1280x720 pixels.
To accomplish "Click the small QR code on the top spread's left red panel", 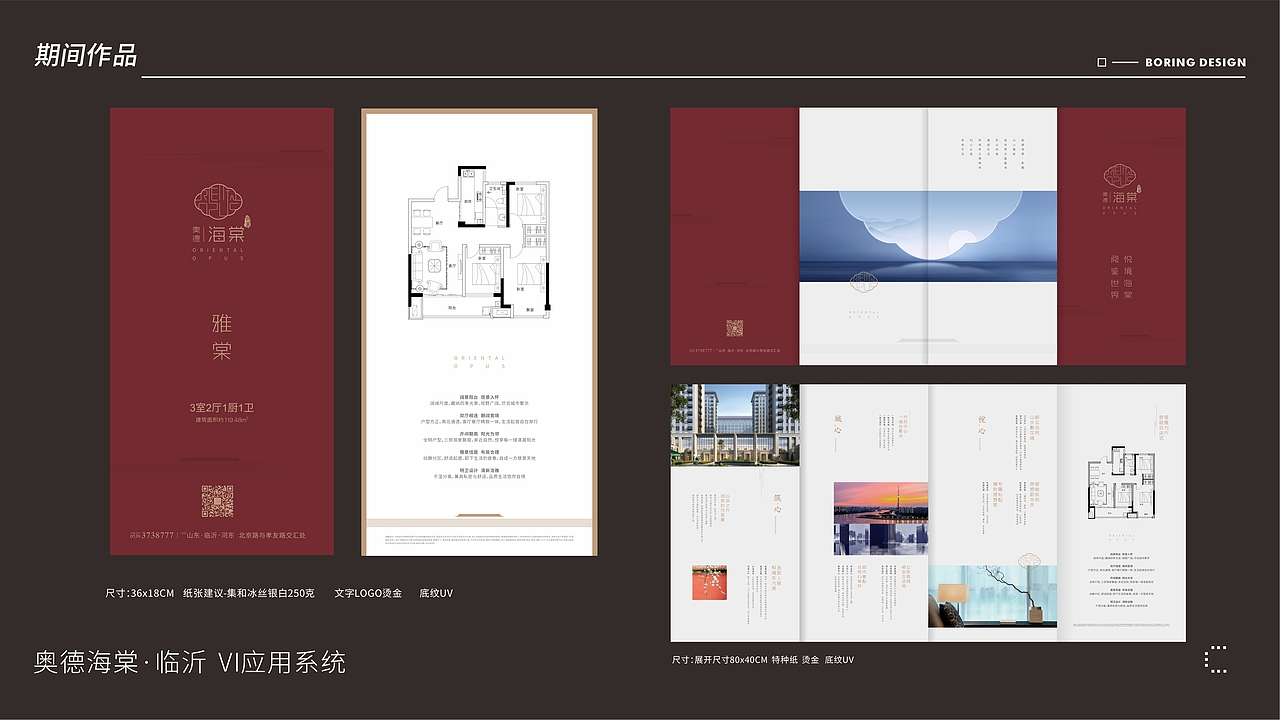I will 735,328.
